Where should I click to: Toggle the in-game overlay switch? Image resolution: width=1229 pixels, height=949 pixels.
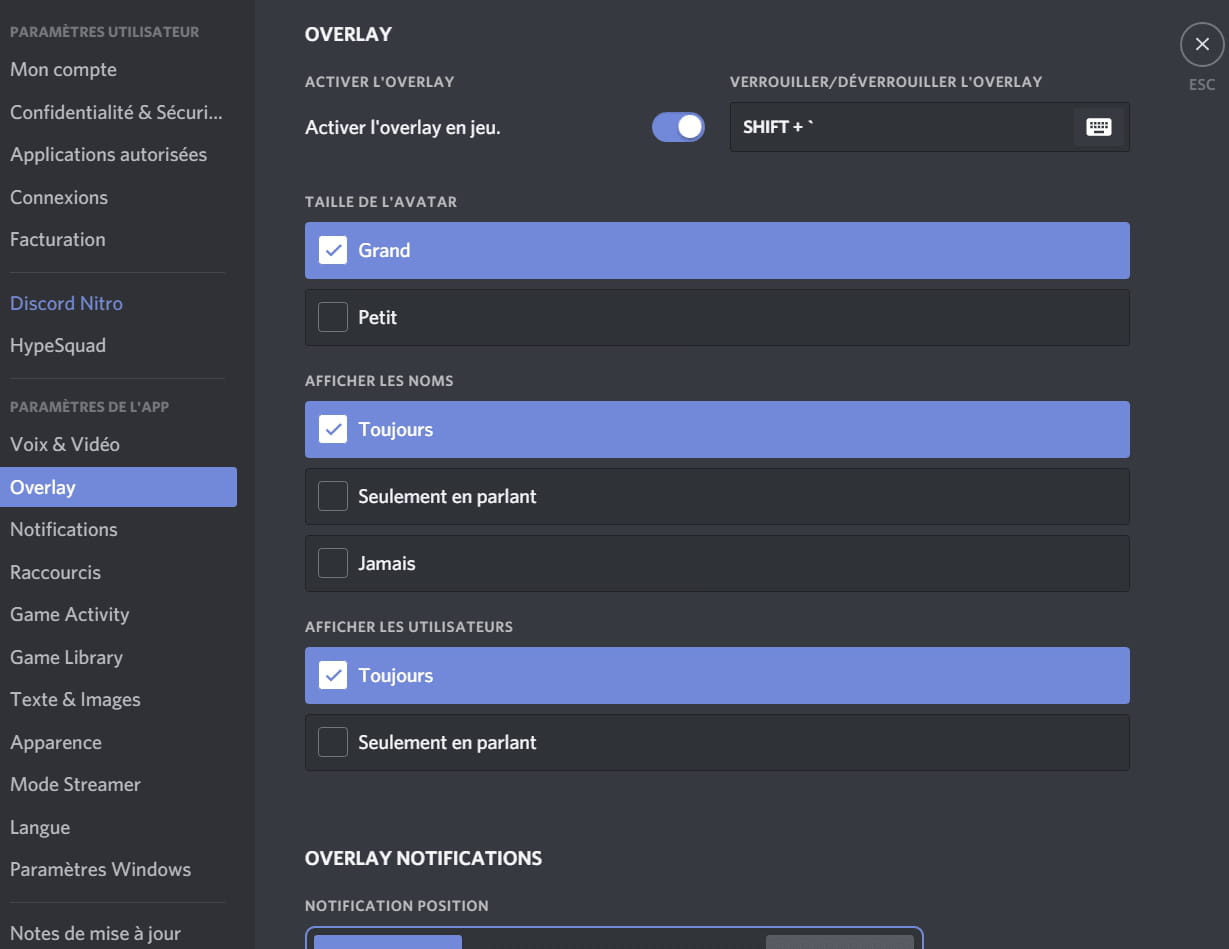[x=678, y=127]
